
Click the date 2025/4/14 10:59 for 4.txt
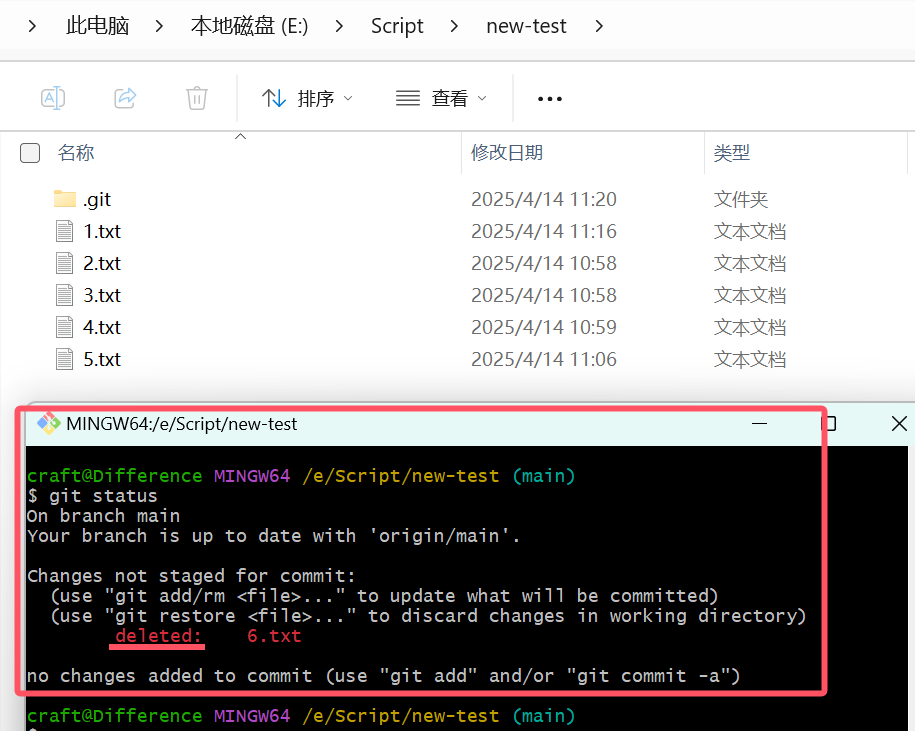pos(544,327)
